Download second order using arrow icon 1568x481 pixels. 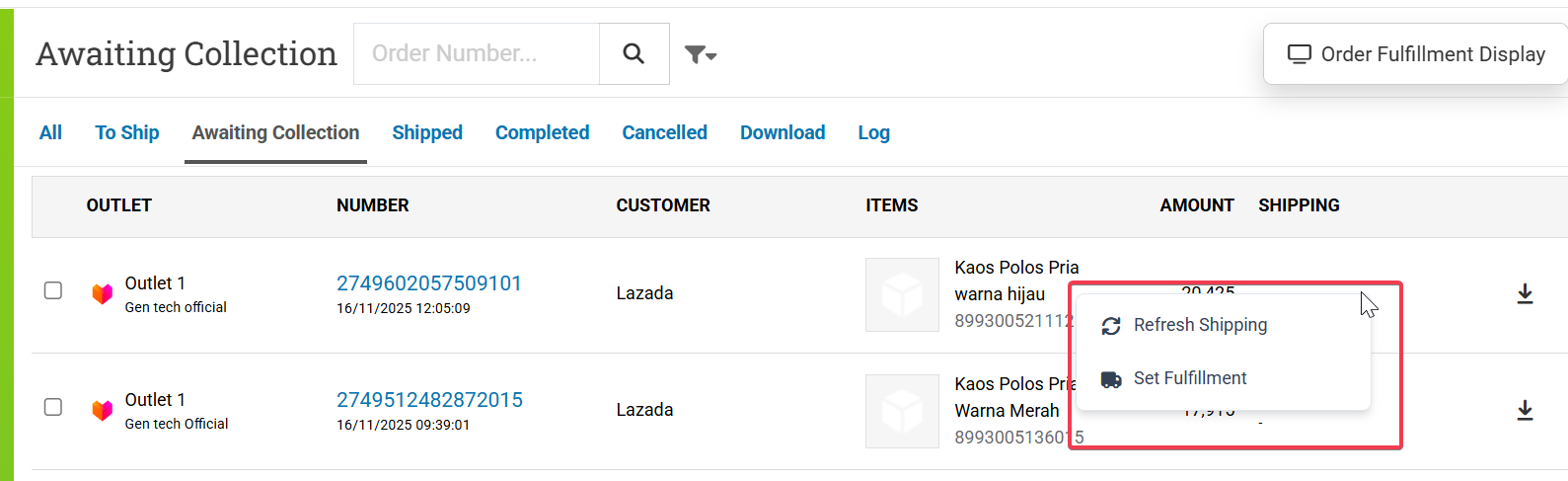(1525, 410)
